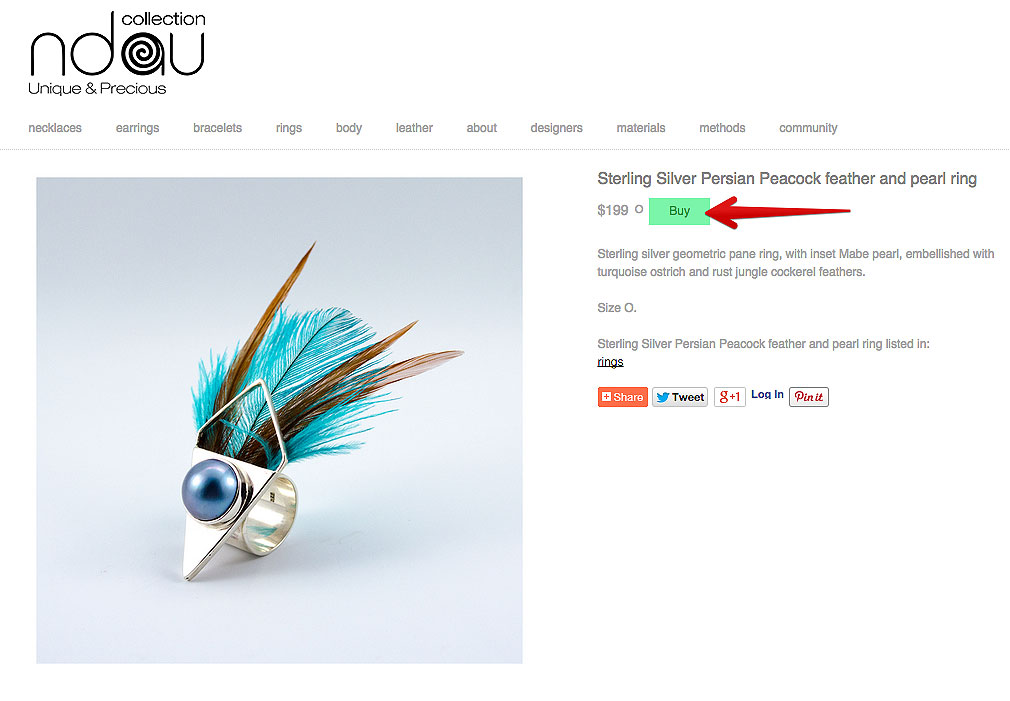Click the green Buy button
This screenshot has height=701, width=1010.
(679, 211)
